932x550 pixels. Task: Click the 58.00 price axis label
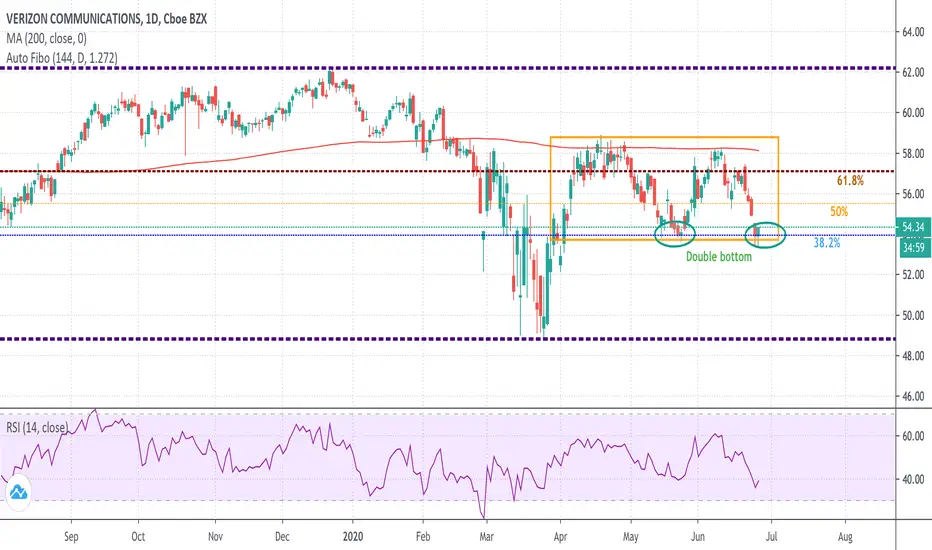(x=913, y=153)
